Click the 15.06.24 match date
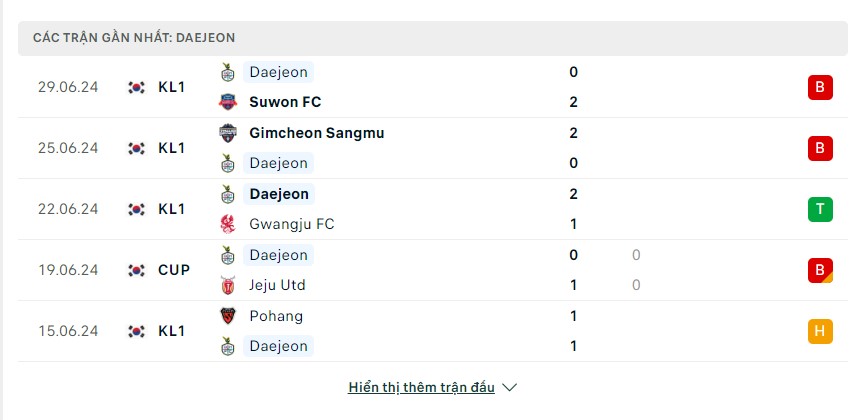The image size is (861, 420). [68, 331]
